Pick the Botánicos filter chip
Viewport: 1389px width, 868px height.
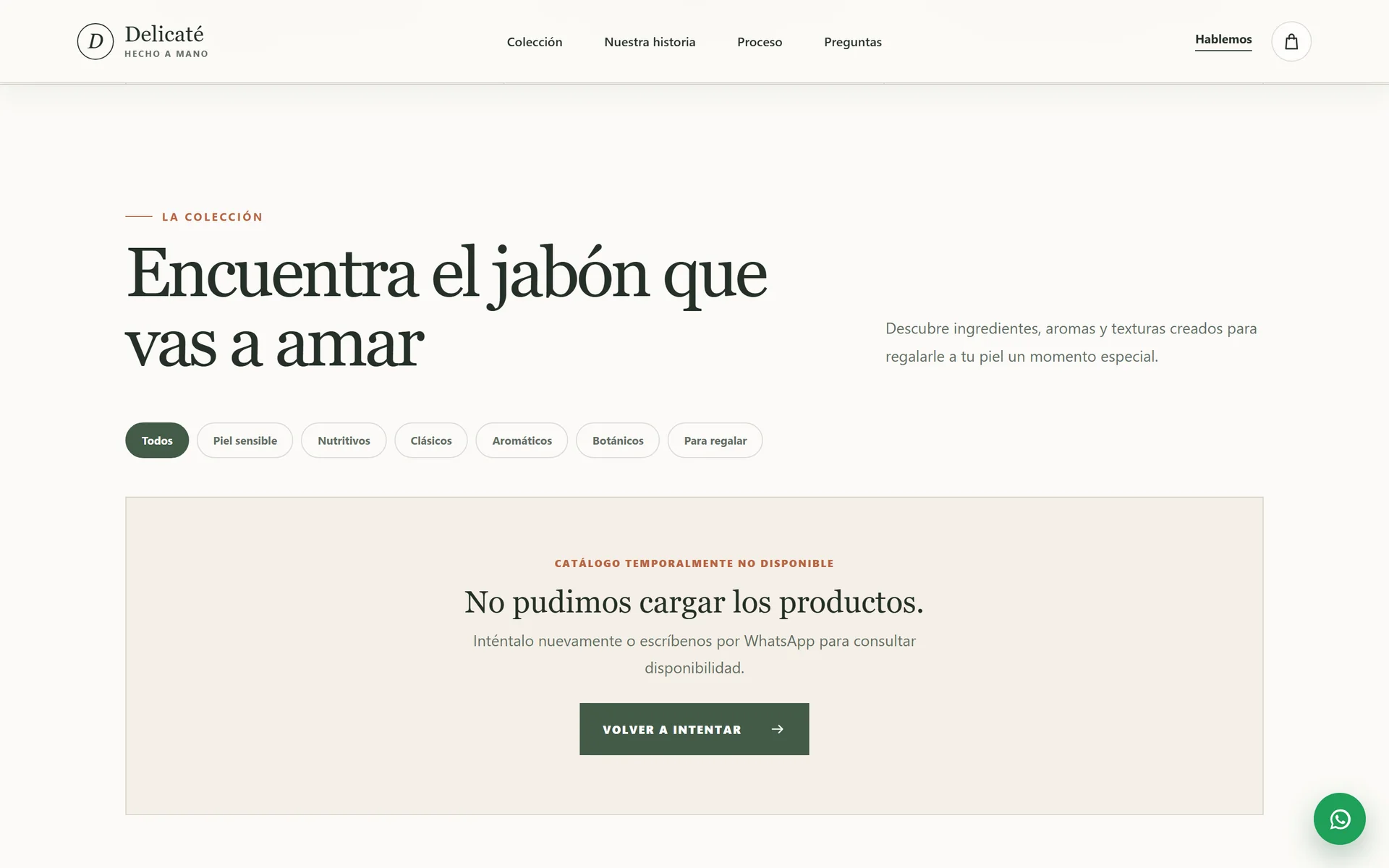[618, 441]
